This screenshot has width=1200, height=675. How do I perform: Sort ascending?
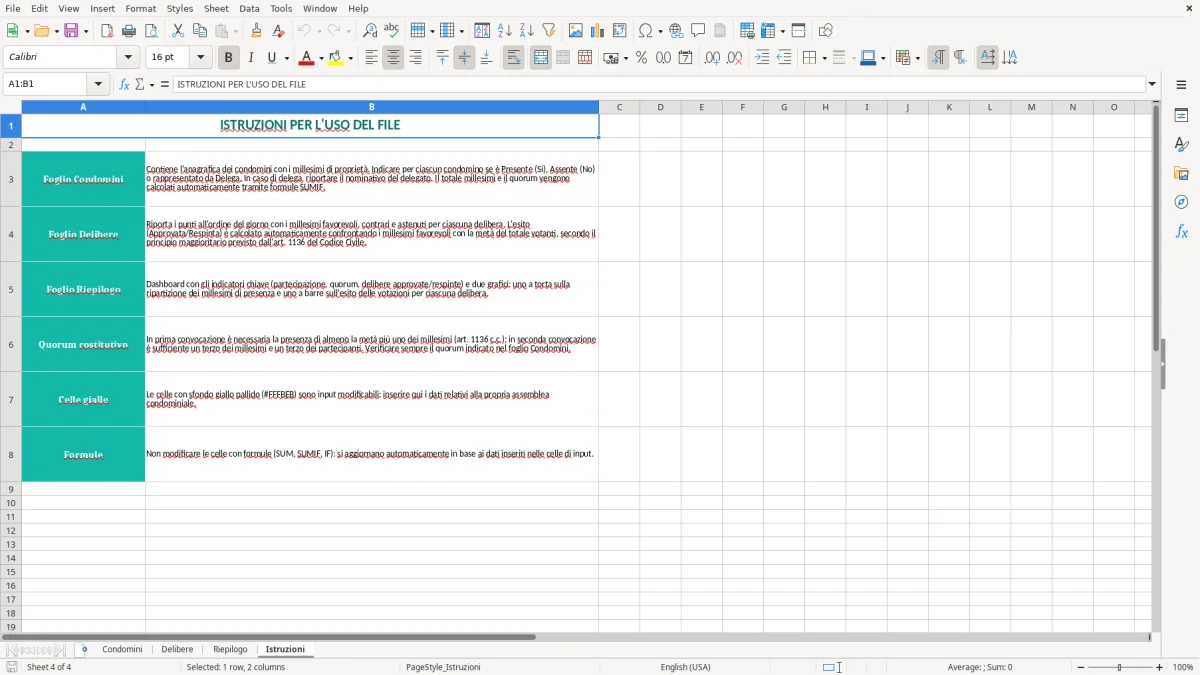pos(505,31)
